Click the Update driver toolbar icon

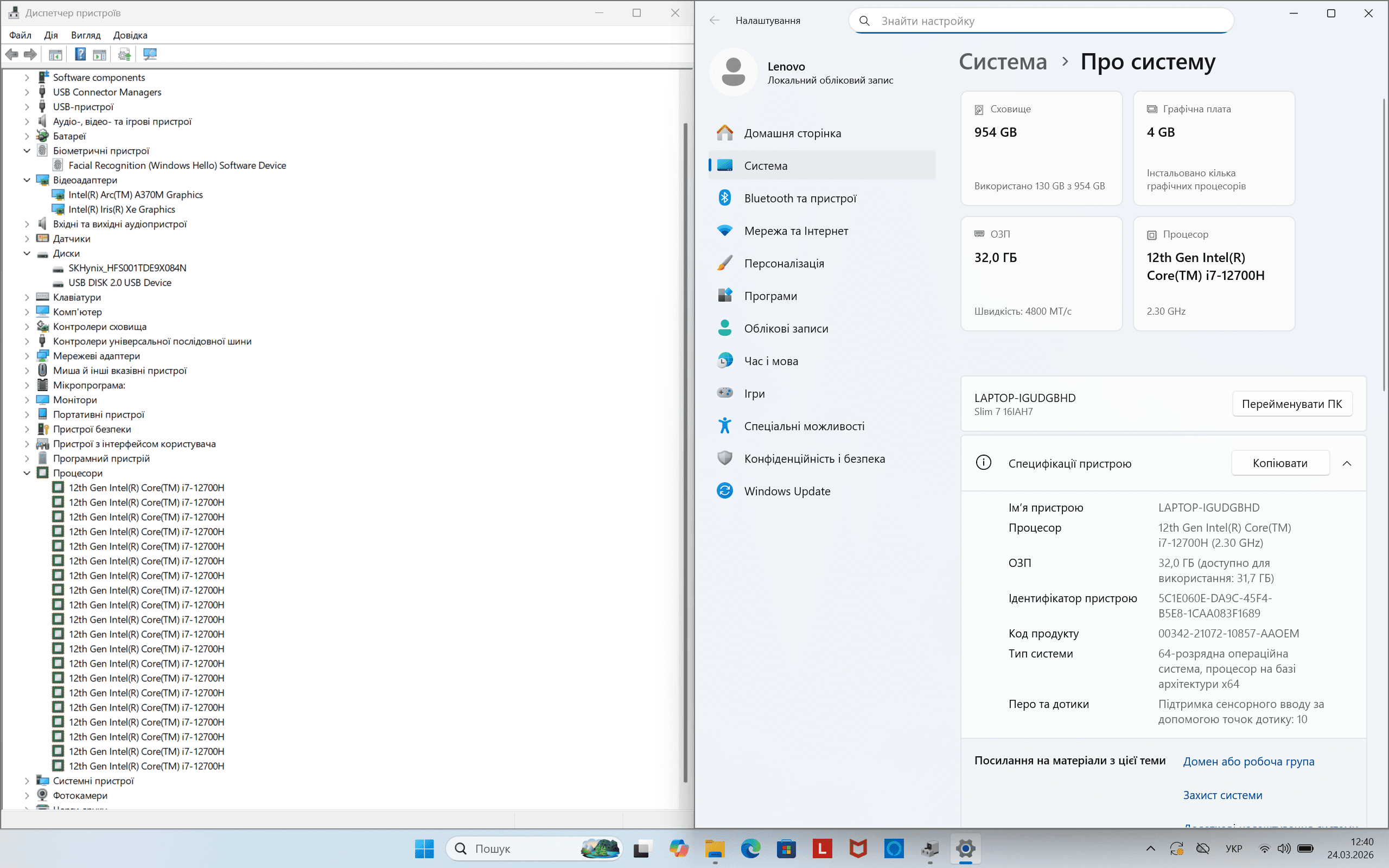click(125, 55)
